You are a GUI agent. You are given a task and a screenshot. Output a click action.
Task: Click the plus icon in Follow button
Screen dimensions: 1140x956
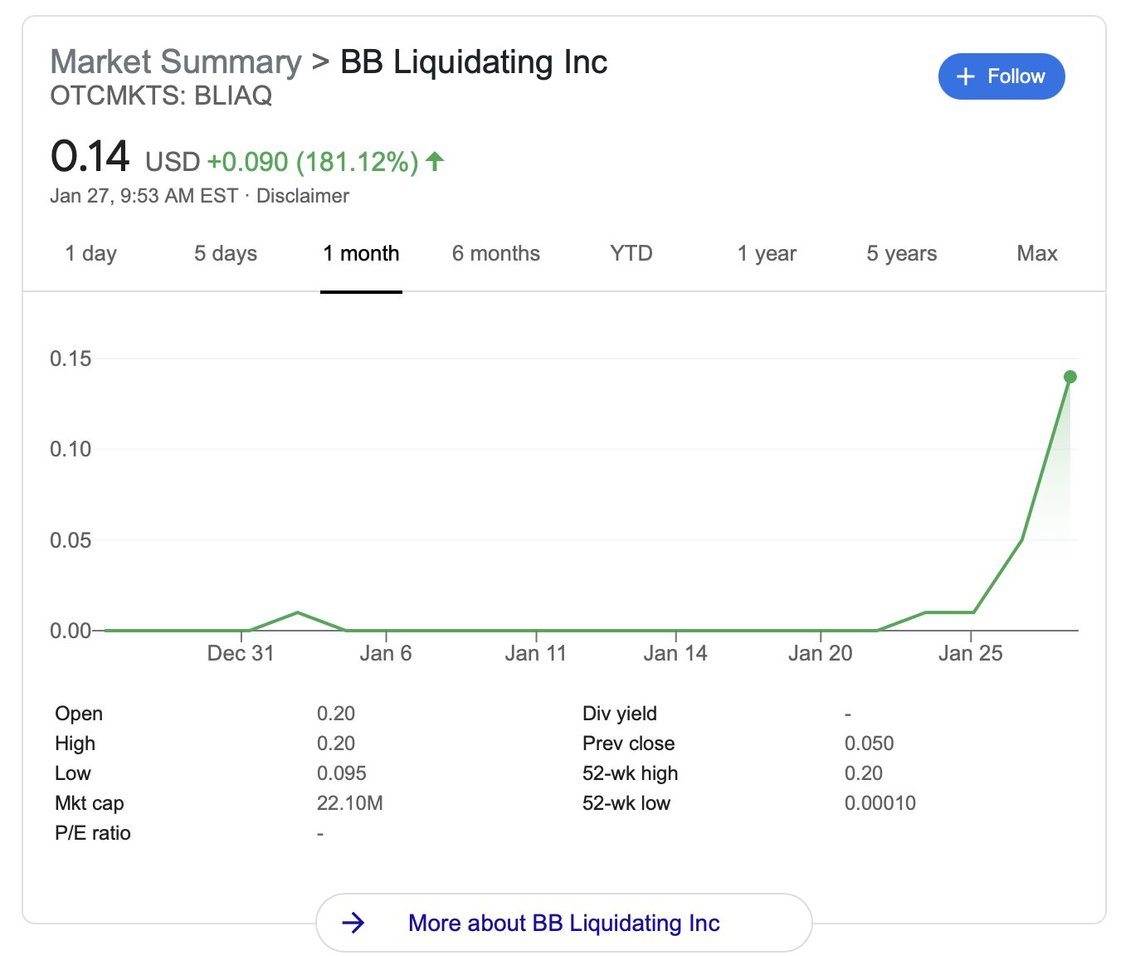965,76
